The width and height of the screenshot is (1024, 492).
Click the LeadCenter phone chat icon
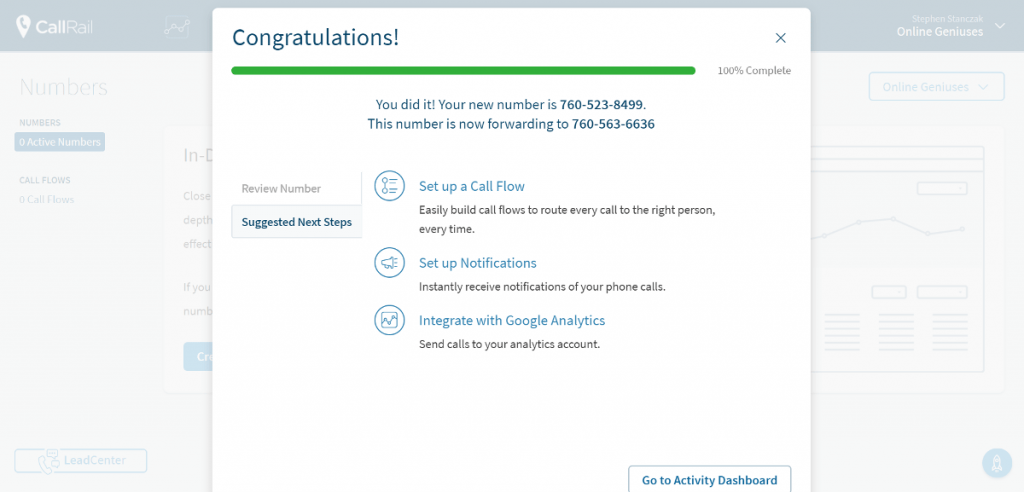48,461
